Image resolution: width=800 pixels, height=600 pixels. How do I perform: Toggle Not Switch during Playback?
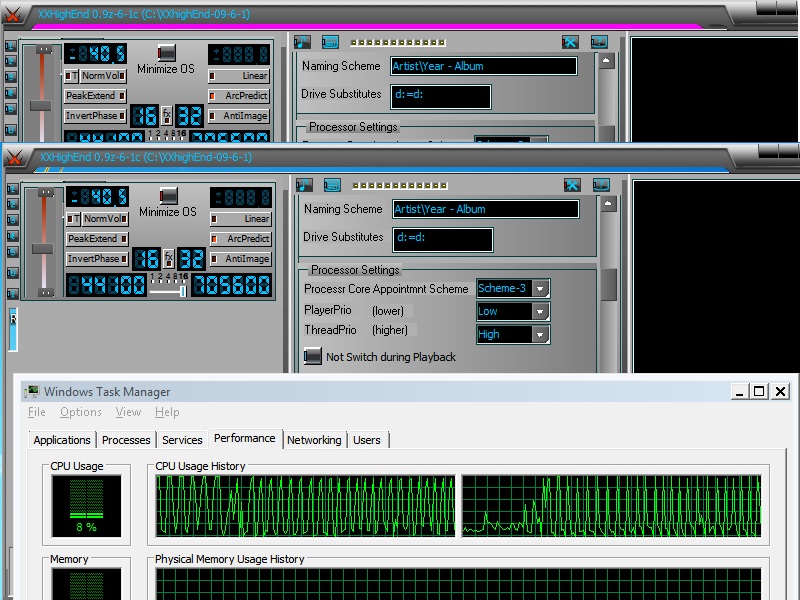click(x=313, y=356)
